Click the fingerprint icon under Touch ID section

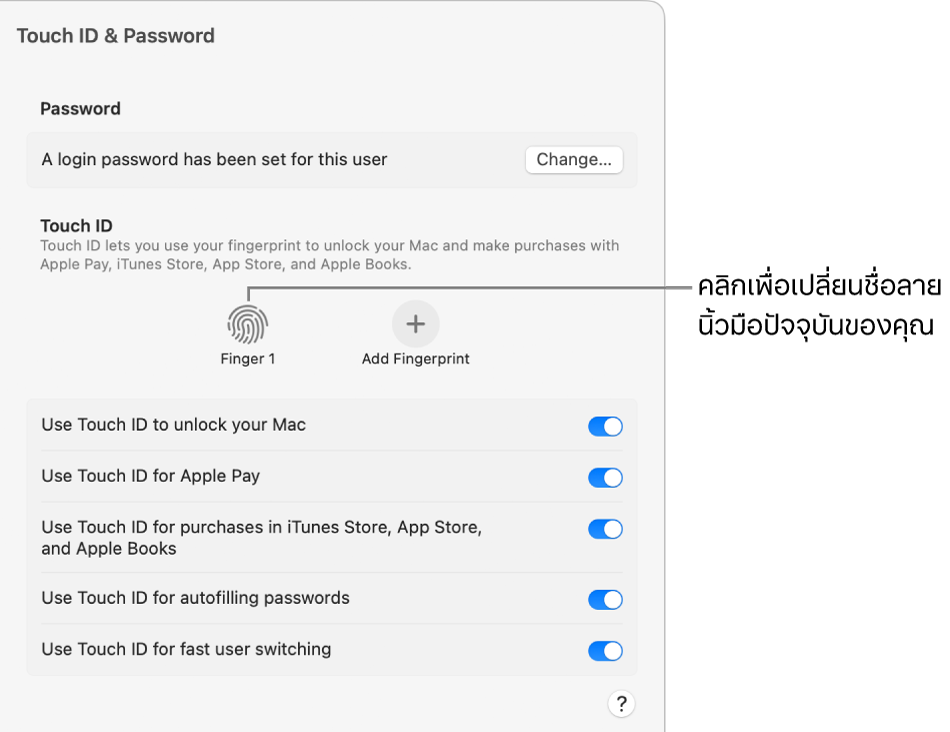click(247, 322)
